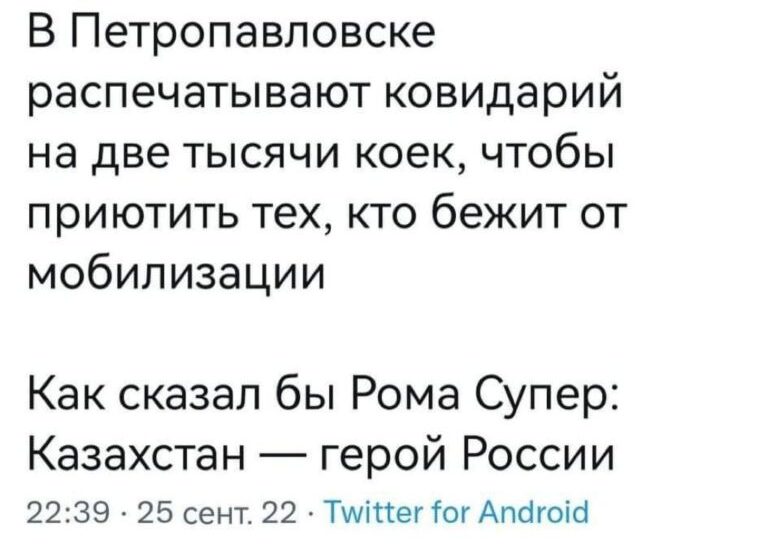
Task: Click the 22:39 tweet timestamp
Action: coord(68,513)
